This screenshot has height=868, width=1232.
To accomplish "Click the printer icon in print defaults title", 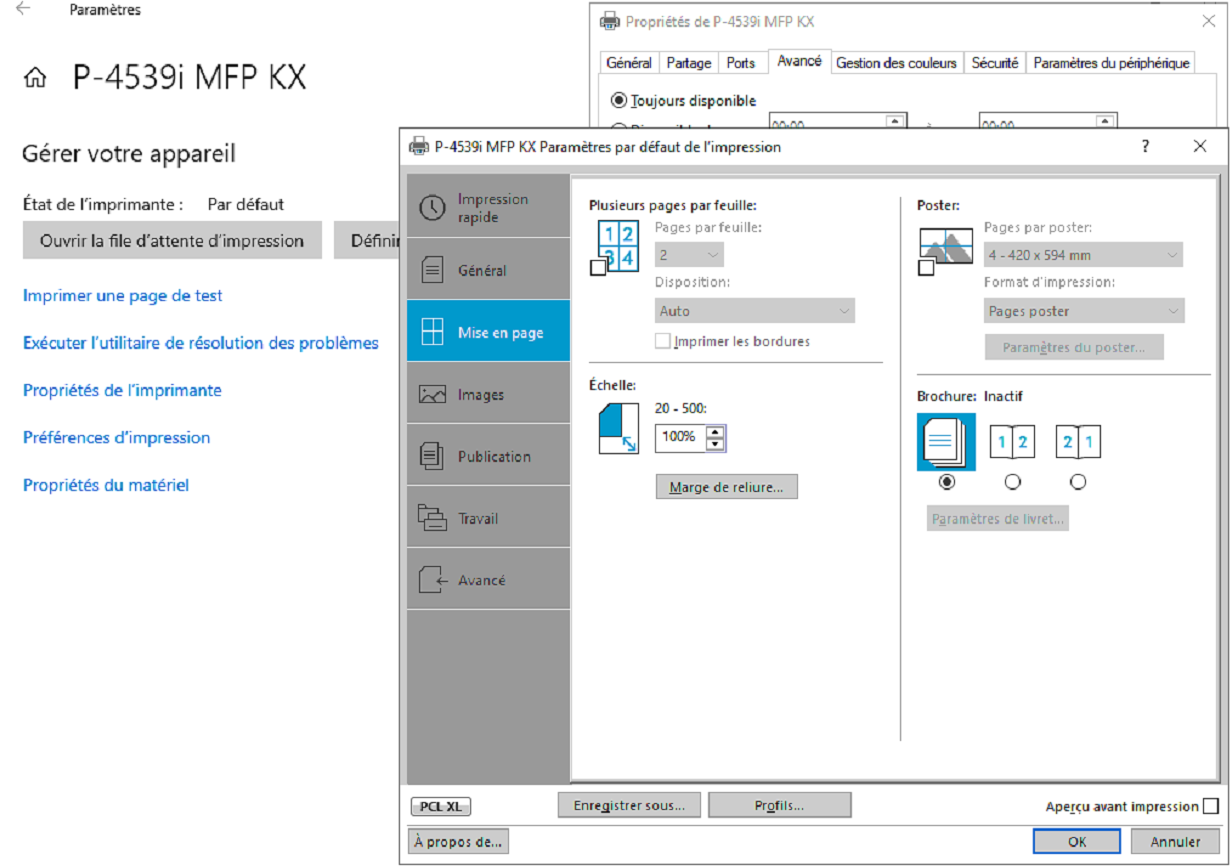I will (418, 146).
